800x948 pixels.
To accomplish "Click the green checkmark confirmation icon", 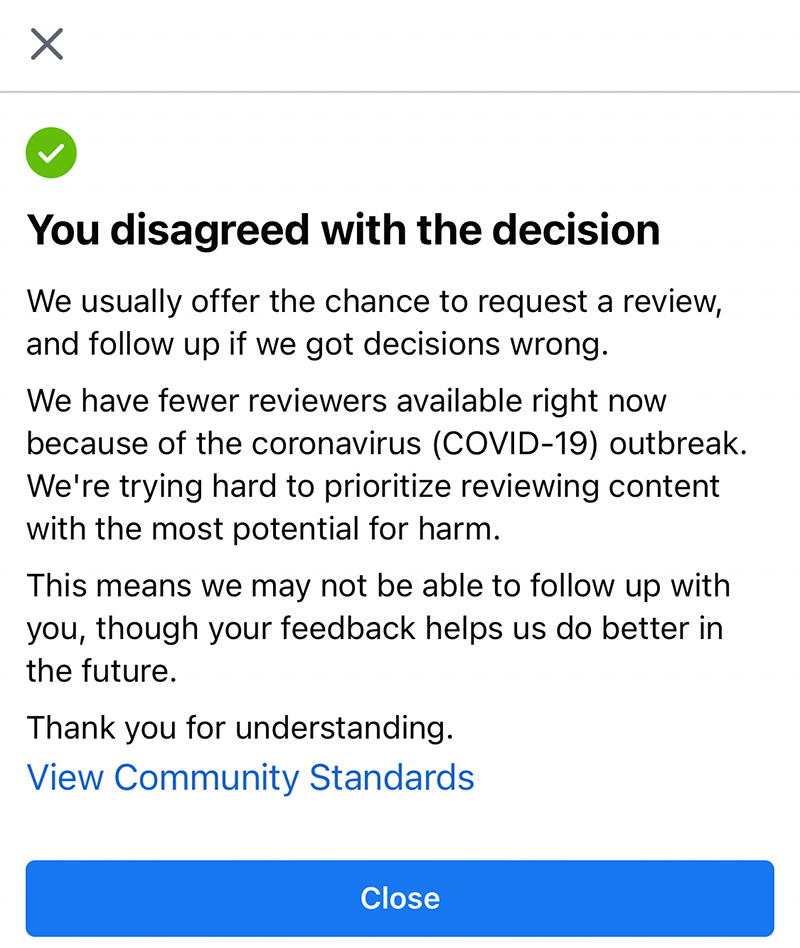I will [x=51, y=153].
